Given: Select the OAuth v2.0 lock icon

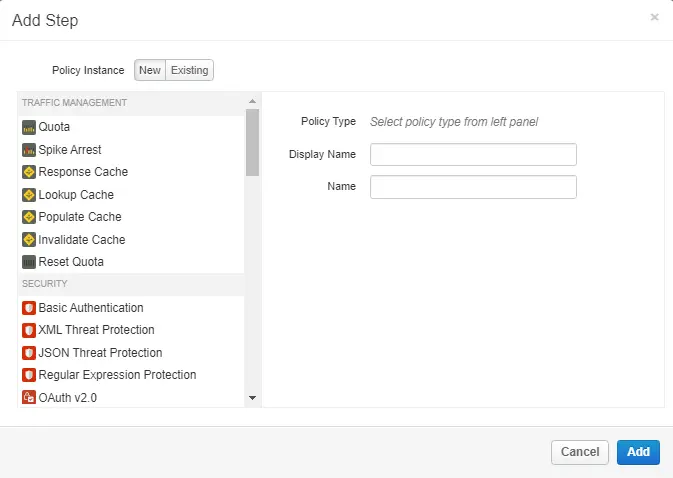Looking at the screenshot, I should tap(29, 397).
